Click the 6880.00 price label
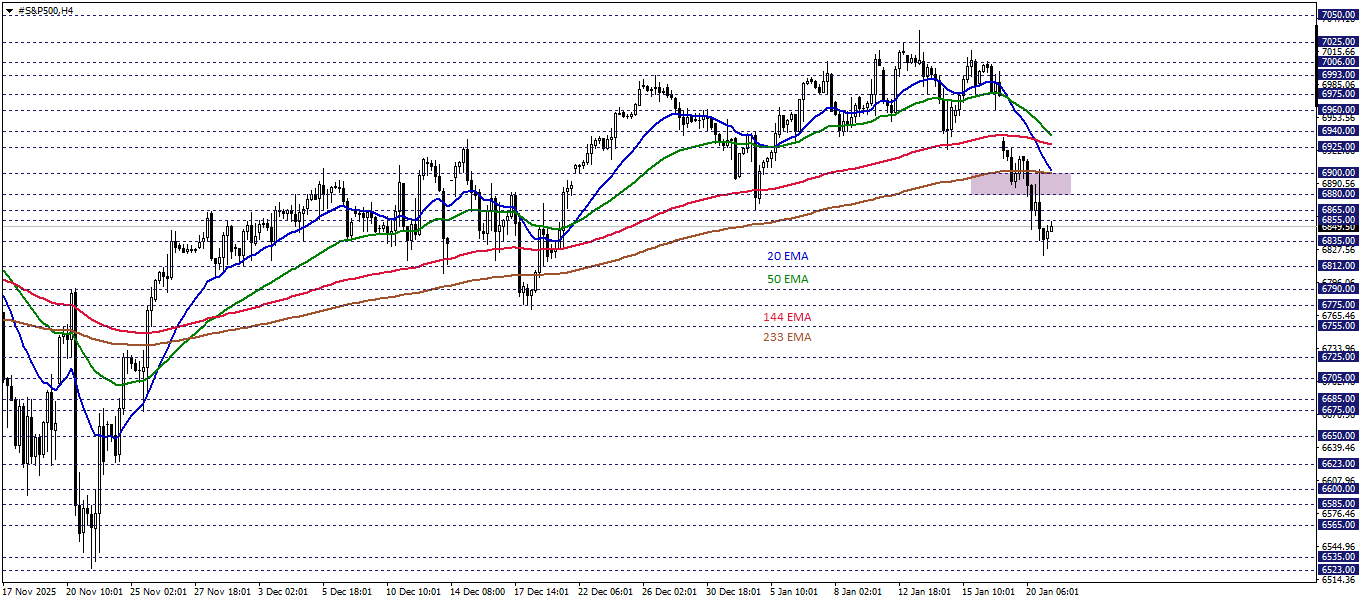 (1337, 193)
